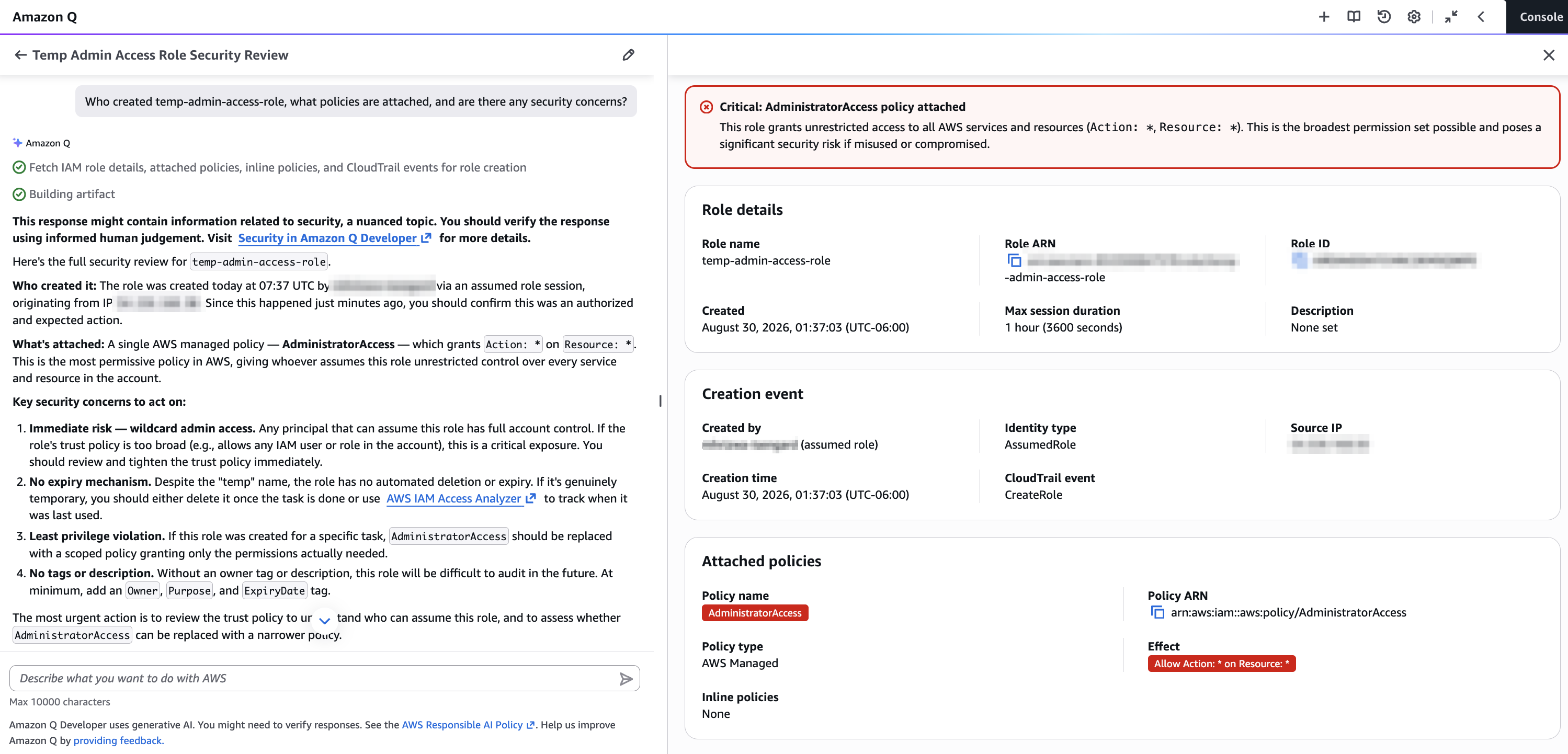
Task: Click the left chevron in top bar
Action: (x=1481, y=17)
